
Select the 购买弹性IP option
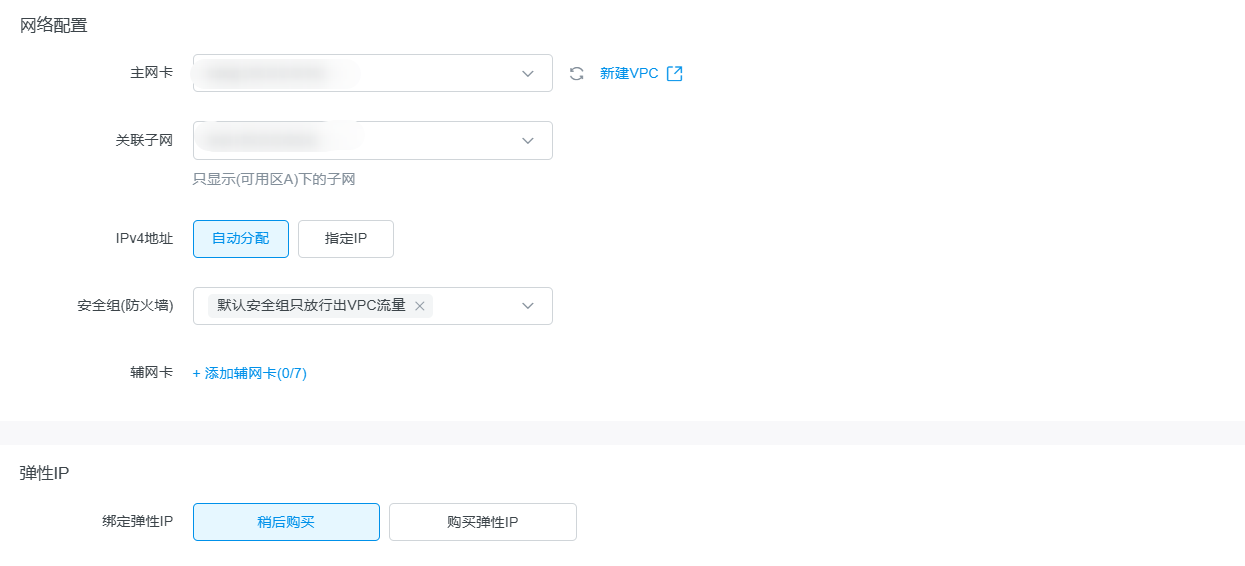[x=483, y=522]
